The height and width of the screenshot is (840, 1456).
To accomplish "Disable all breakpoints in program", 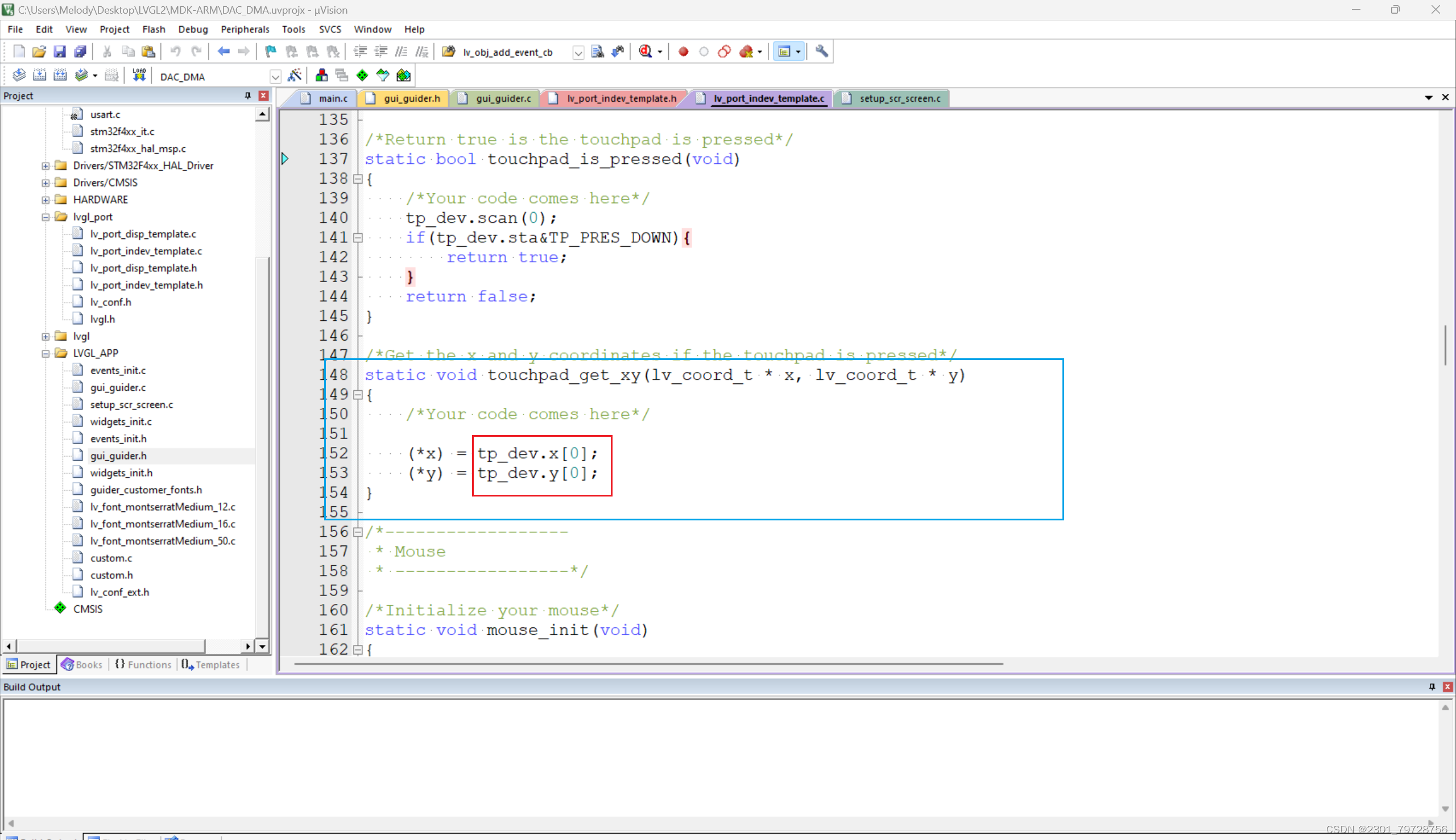I will (724, 51).
